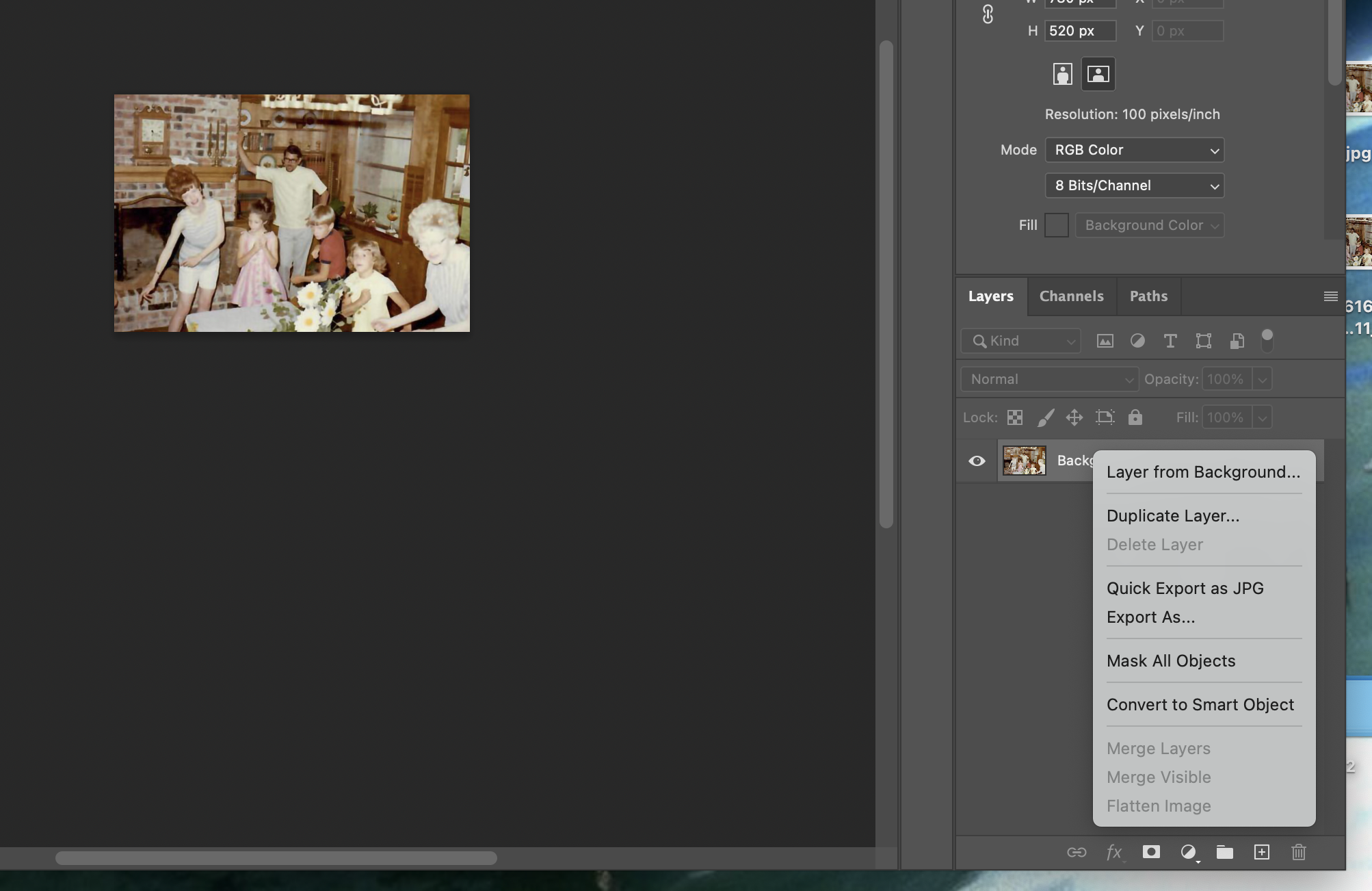Select Duplicate Layer from context menu
1372x891 pixels.
point(1172,516)
